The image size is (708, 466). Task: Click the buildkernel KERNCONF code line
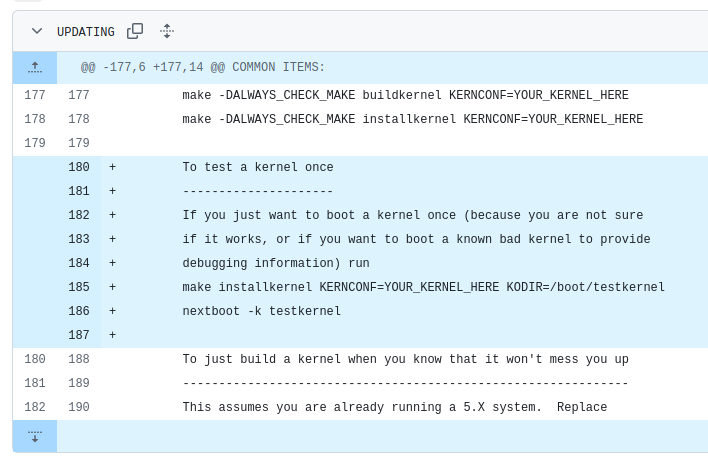(x=412, y=95)
